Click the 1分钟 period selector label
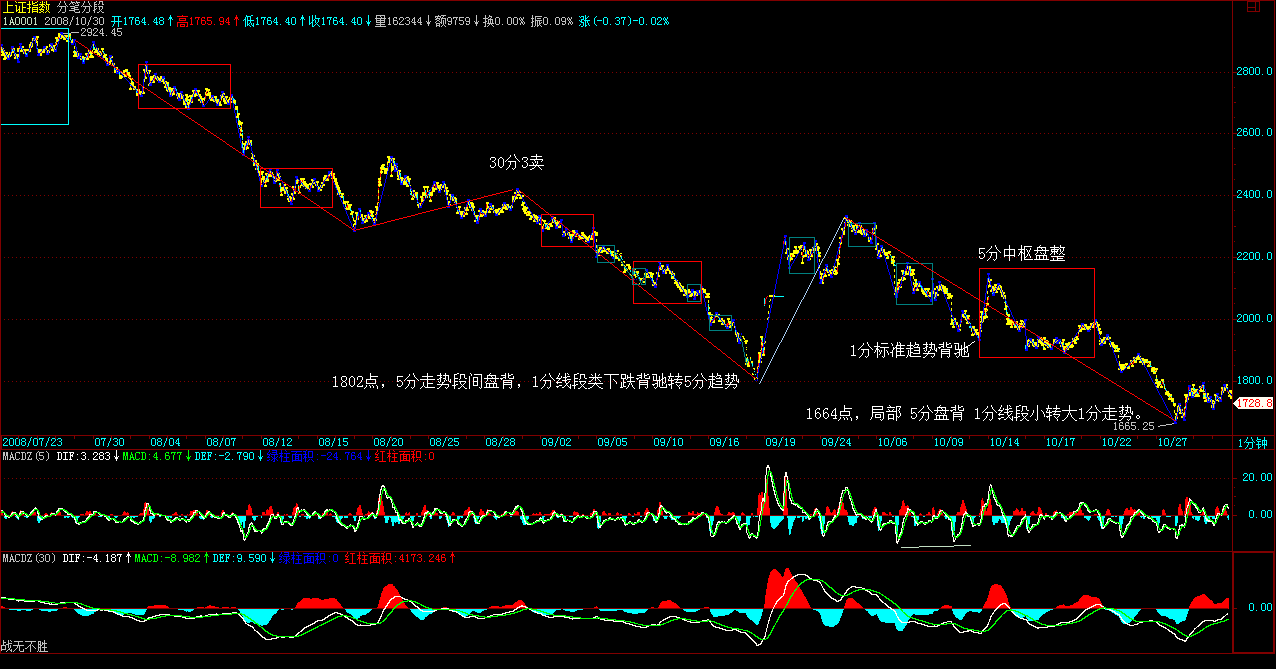Image resolution: width=1276 pixels, height=669 pixels. coord(1253,442)
